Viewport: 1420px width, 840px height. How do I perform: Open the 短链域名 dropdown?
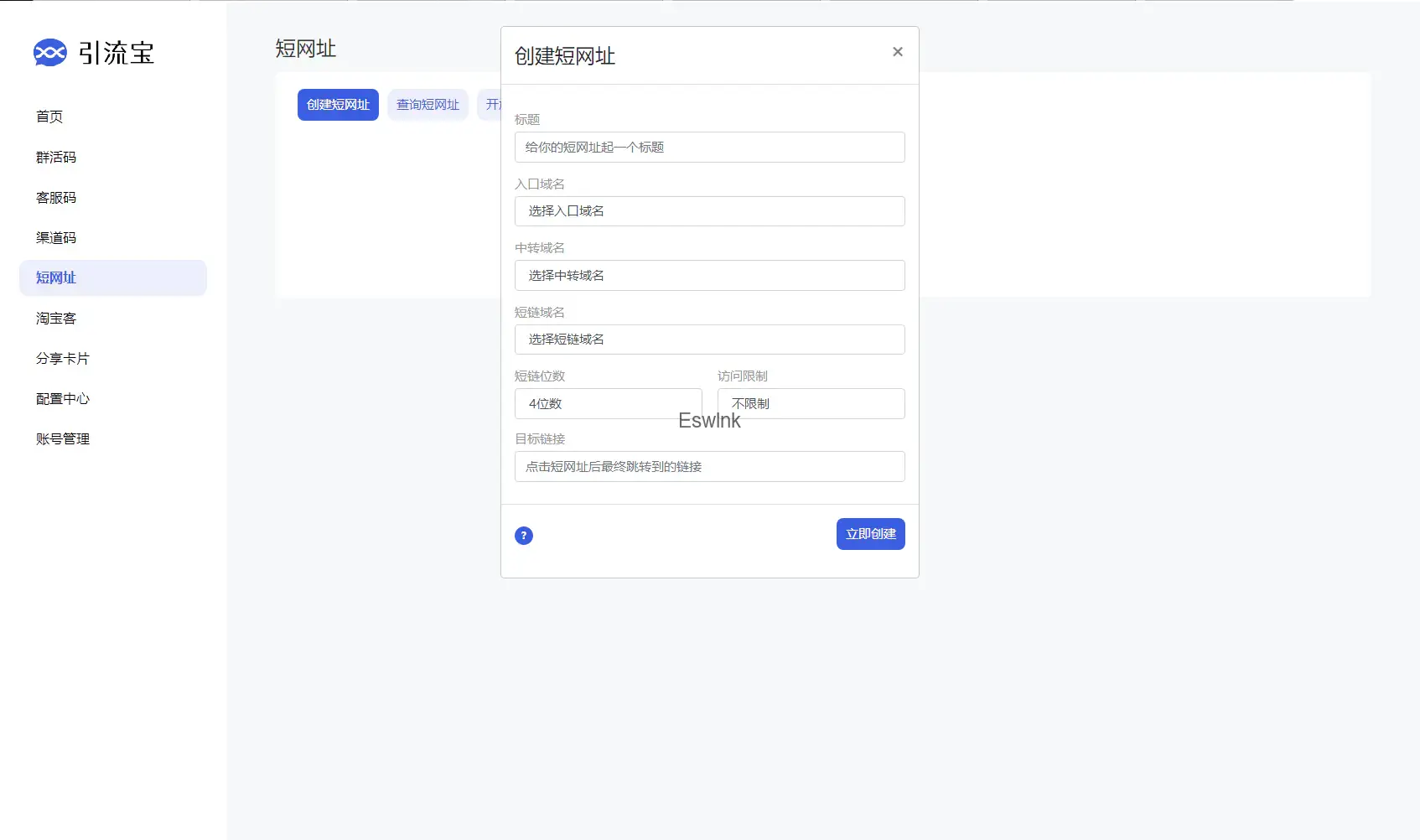coord(709,340)
